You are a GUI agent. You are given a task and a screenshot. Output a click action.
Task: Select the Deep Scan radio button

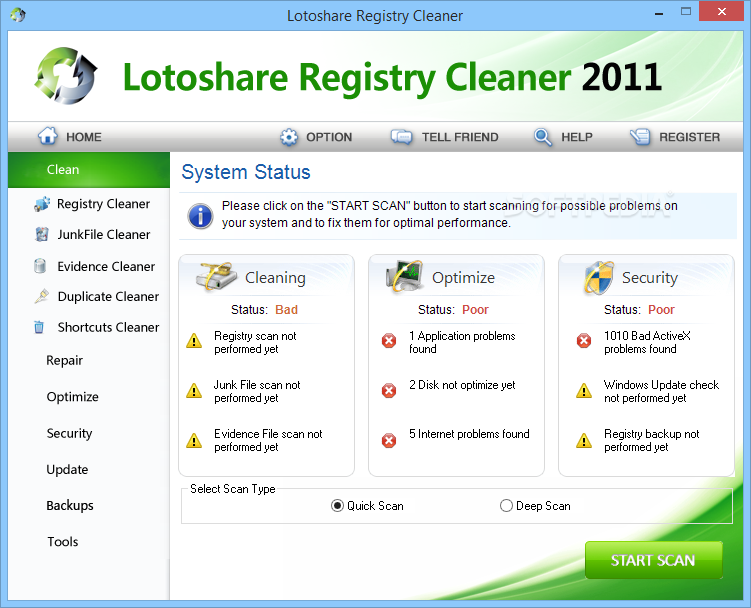tap(506, 505)
